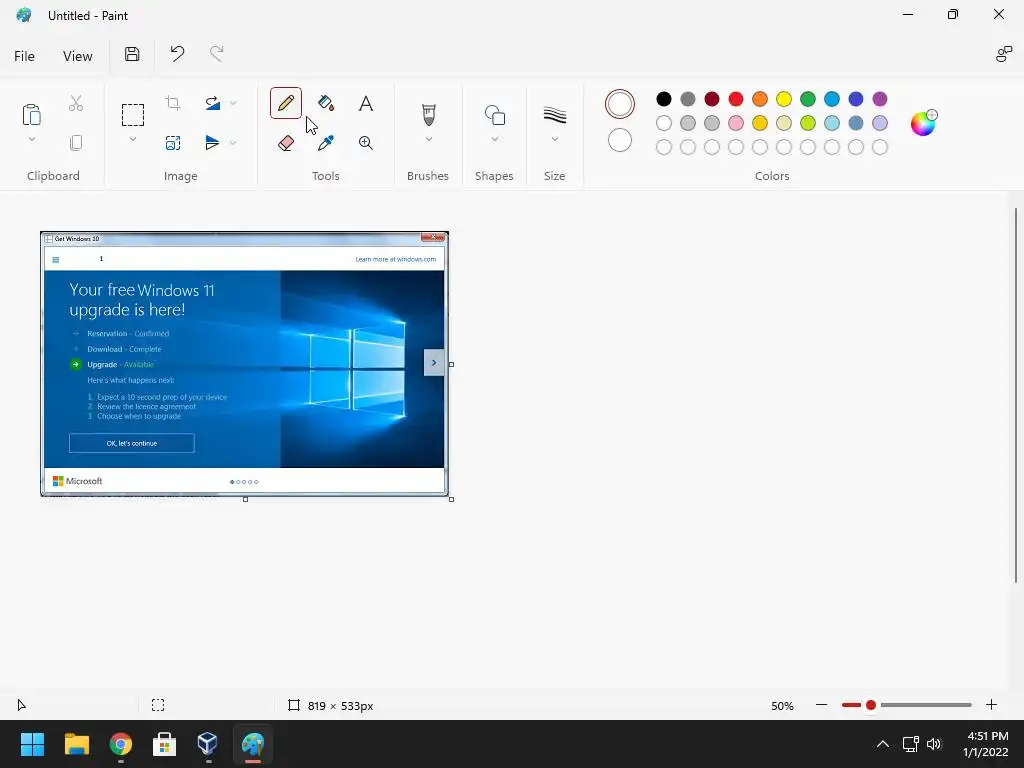Pick the black color swatch

(664, 99)
